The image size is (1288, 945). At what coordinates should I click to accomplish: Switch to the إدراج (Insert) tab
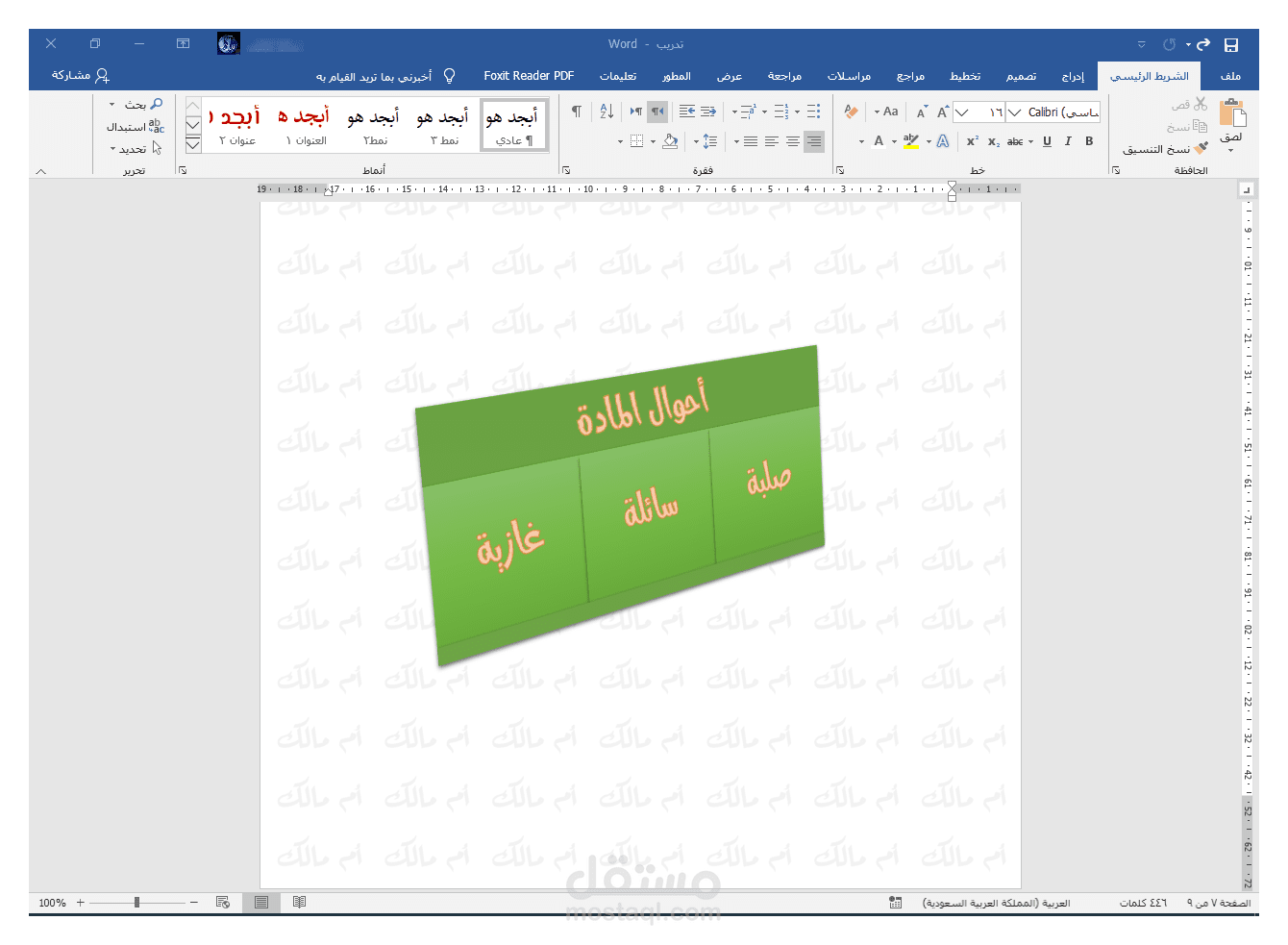click(x=1073, y=76)
